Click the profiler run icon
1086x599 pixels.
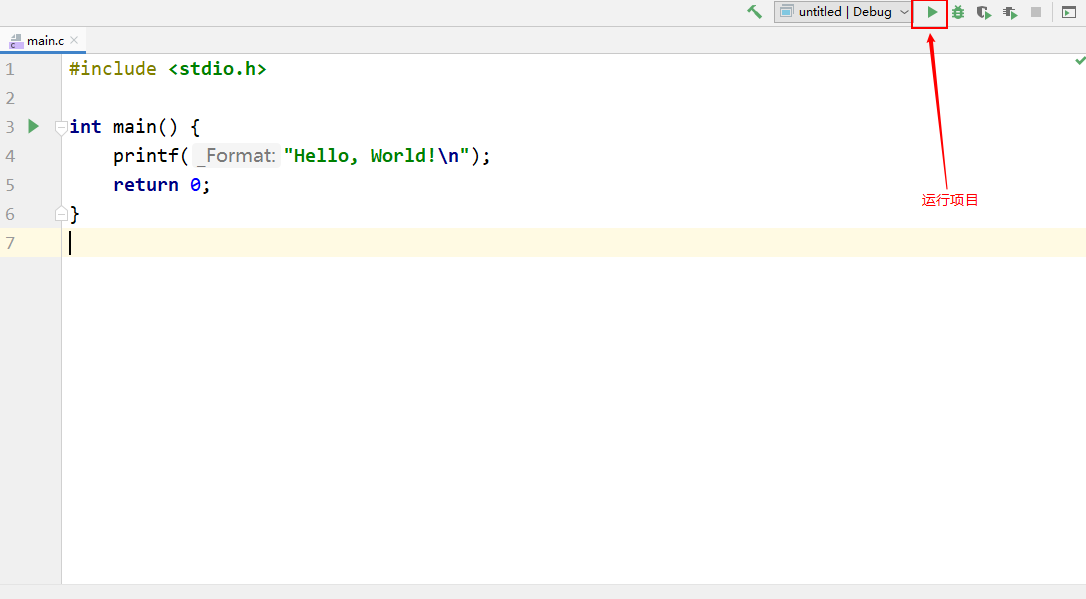pyautogui.click(x=1010, y=12)
